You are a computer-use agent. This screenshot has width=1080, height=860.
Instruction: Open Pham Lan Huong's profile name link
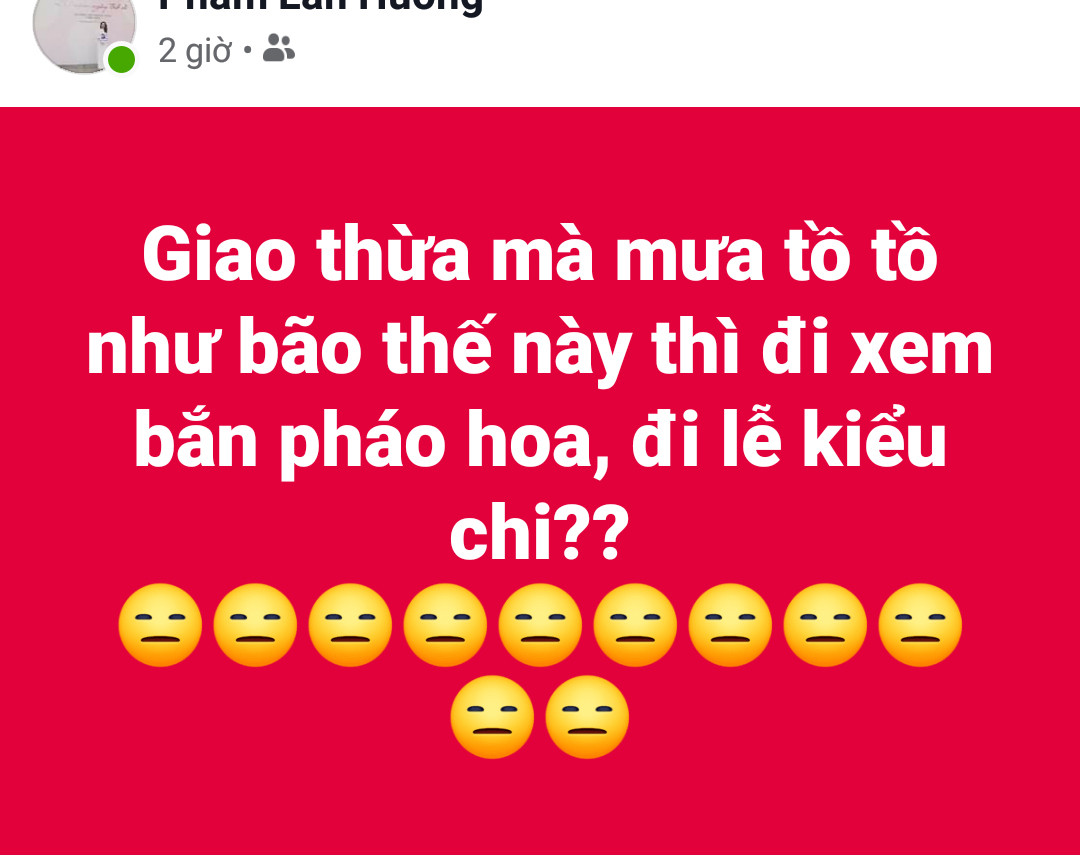(320, 7)
